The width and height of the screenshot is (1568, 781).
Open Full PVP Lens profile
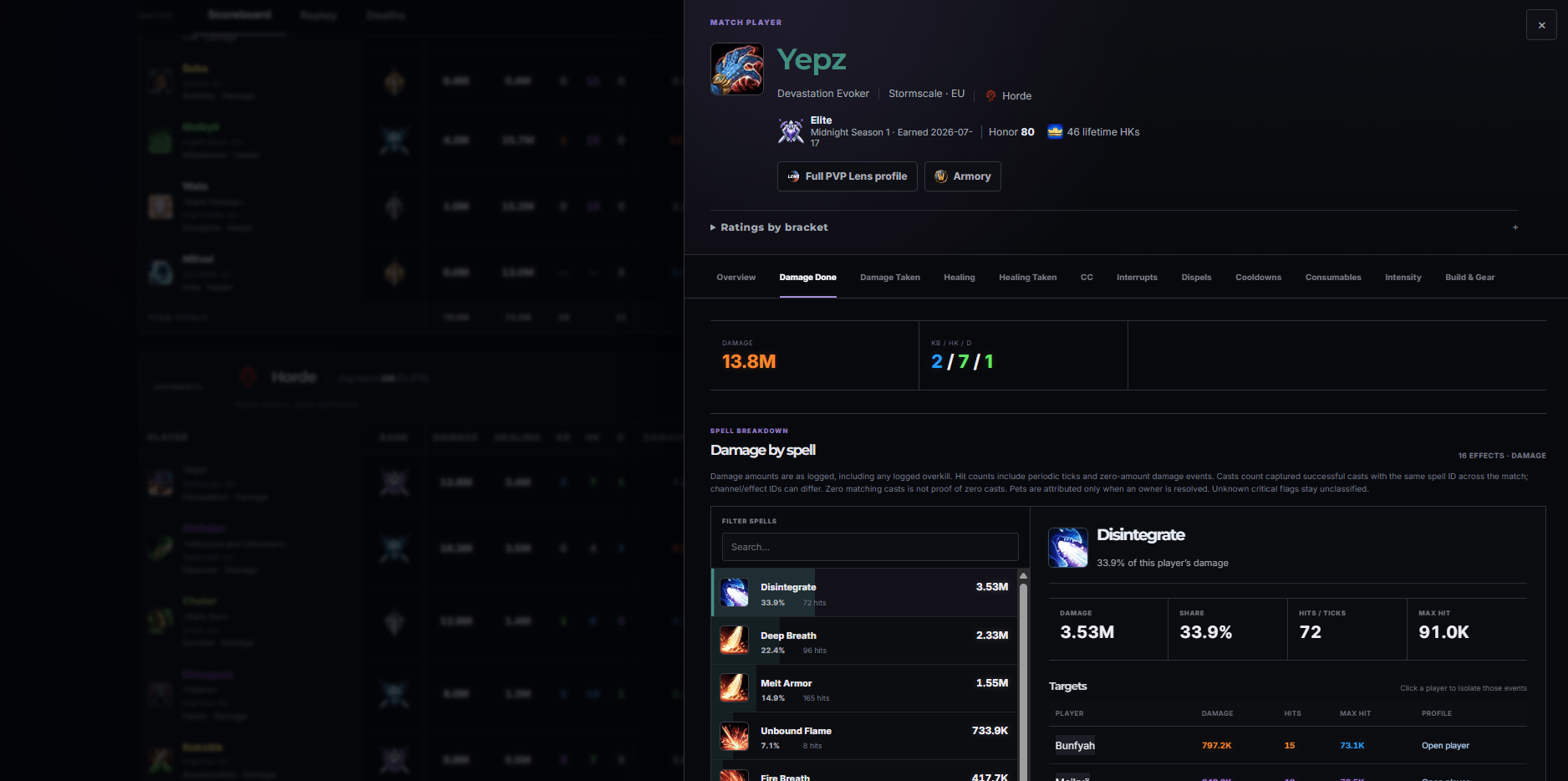point(848,176)
